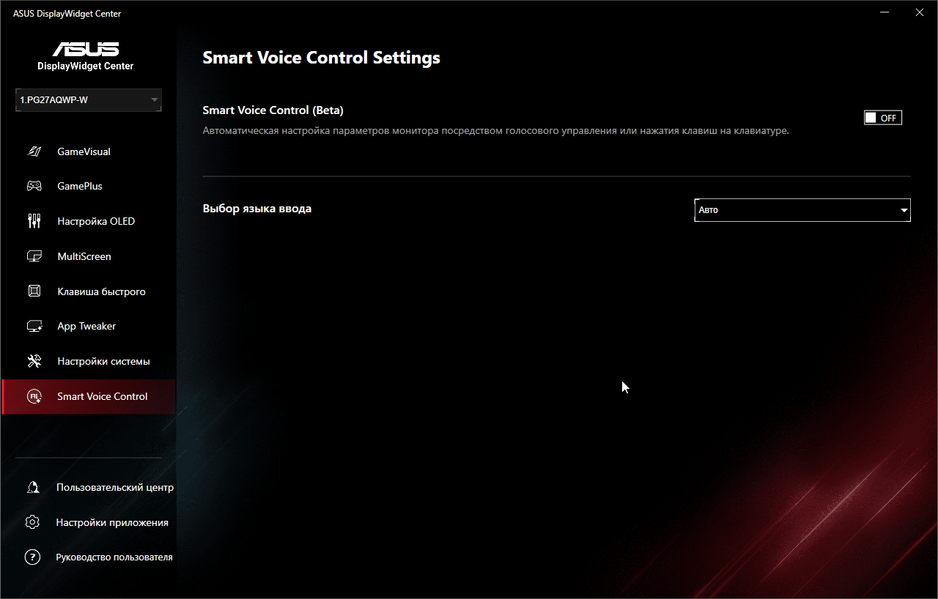Screen dimensions: 938x599
Task: Click the GameVisual sidebar icon
Action: click(x=34, y=151)
